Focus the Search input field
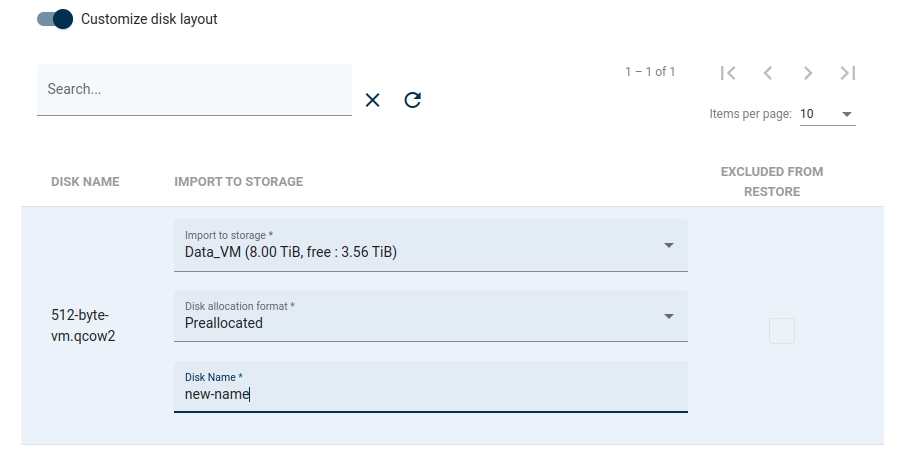The height and width of the screenshot is (455, 904). pyautogui.click(x=194, y=89)
